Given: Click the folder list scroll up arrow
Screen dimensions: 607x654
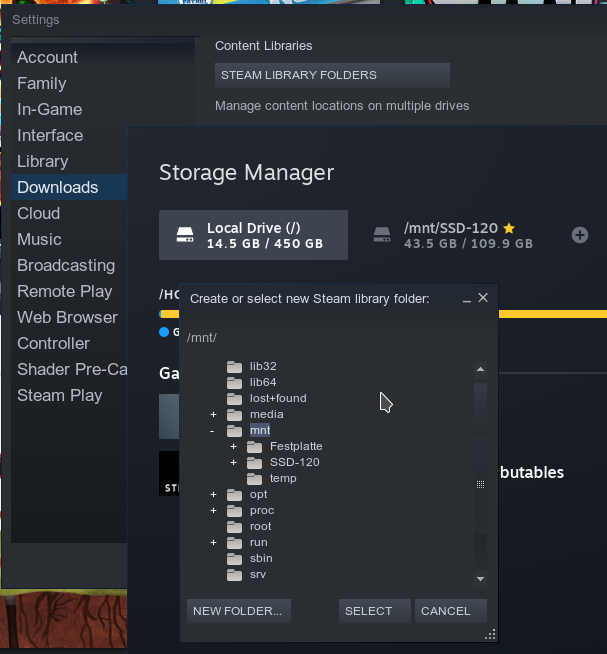Looking at the screenshot, I should tap(480, 370).
